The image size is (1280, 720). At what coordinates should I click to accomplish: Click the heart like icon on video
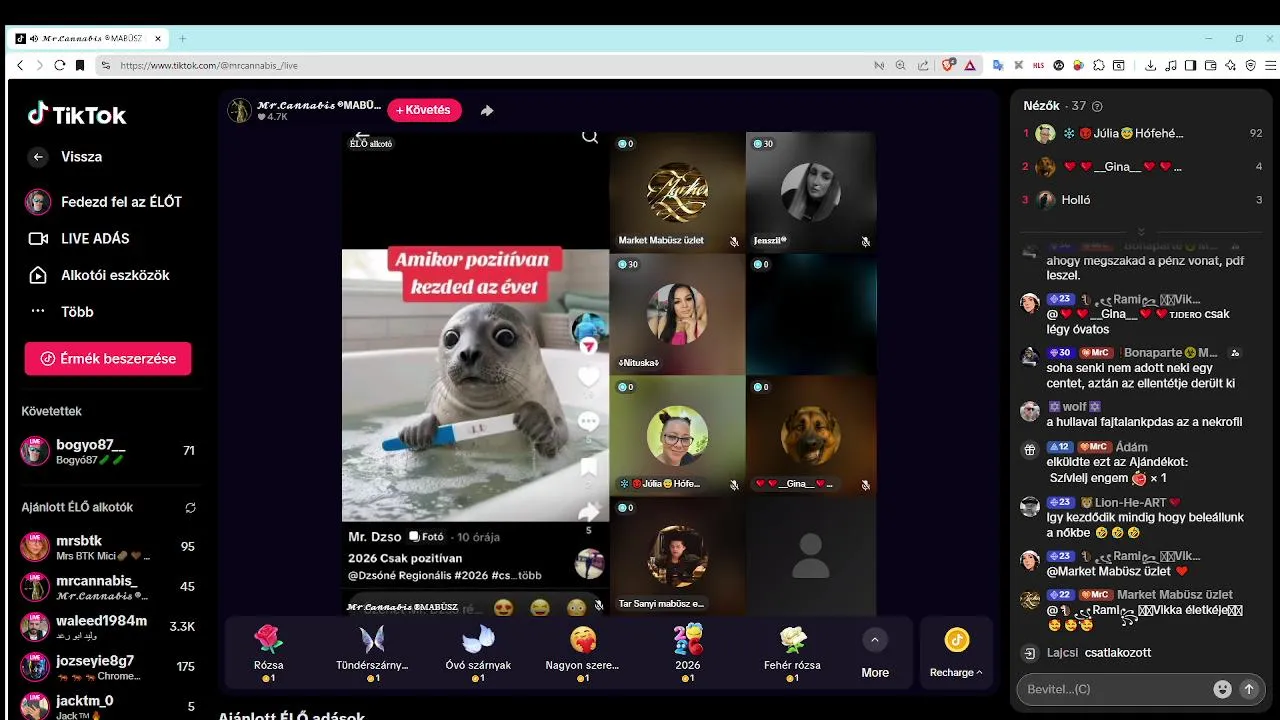(x=588, y=377)
